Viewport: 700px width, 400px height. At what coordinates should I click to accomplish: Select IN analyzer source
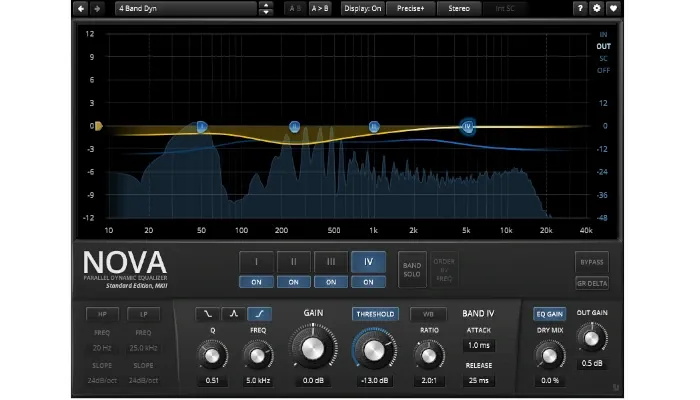[x=603, y=34]
